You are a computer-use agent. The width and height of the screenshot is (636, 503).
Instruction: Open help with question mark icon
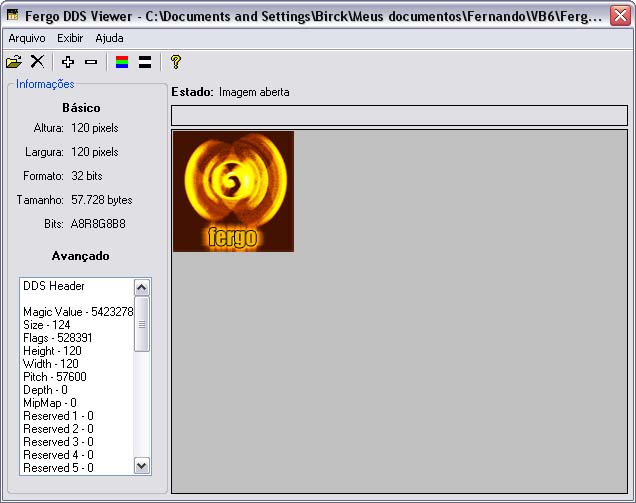[176, 62]
